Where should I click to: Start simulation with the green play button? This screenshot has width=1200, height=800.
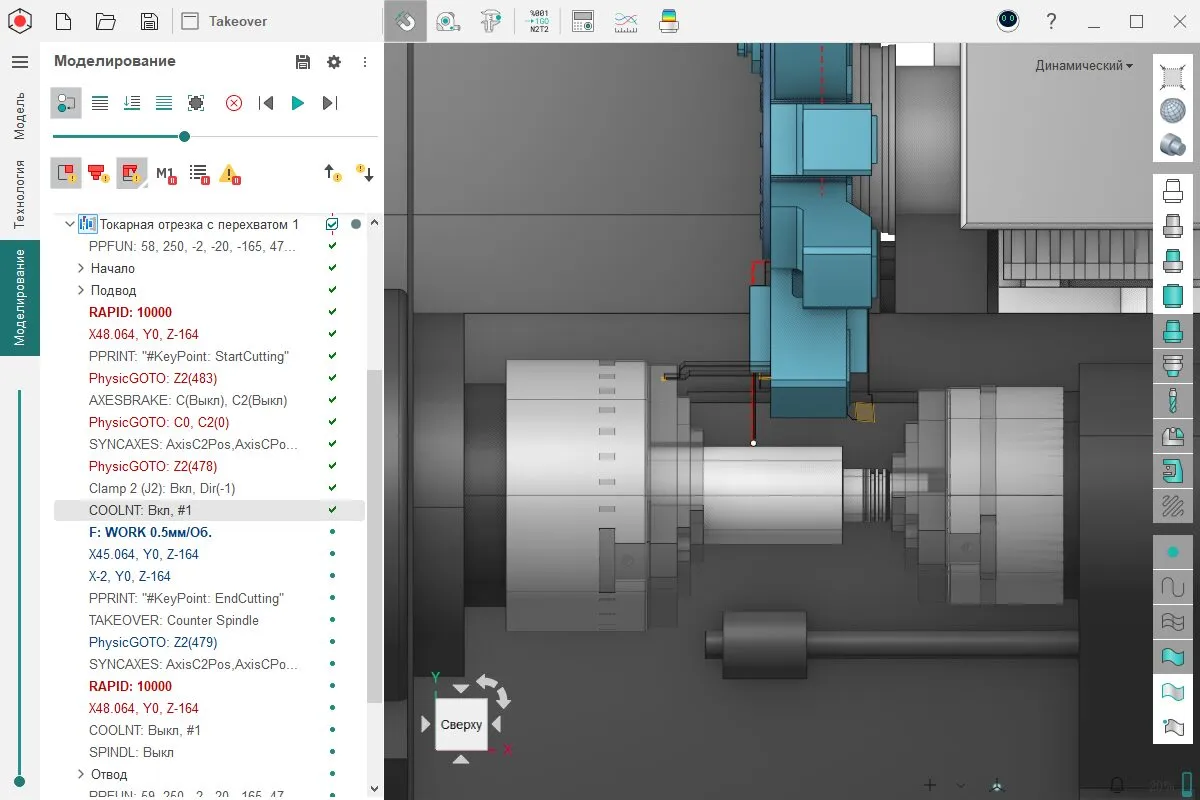pyautogui.click(x=297, y=103)
